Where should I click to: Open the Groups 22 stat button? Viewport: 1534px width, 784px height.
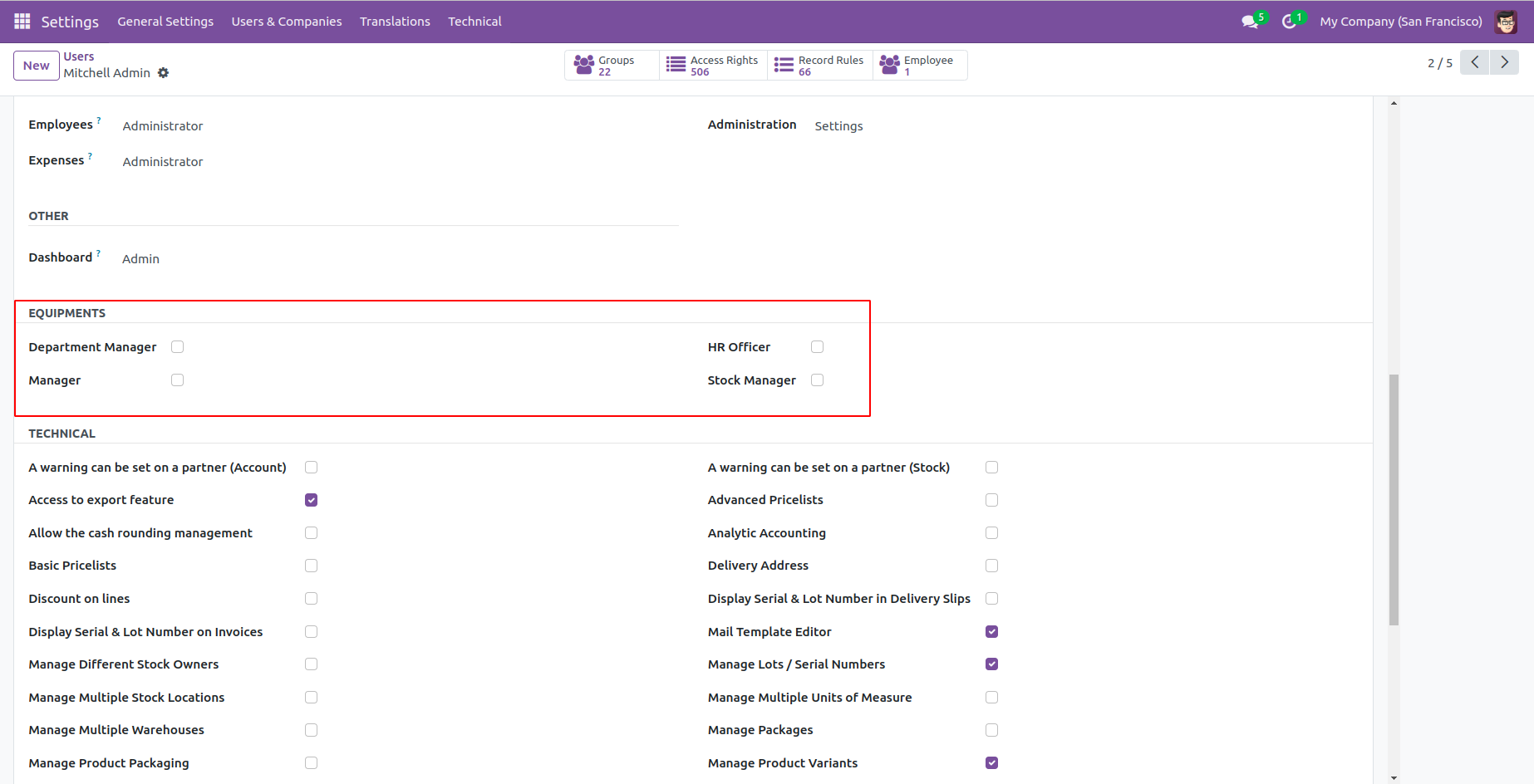tap(612, 65)
